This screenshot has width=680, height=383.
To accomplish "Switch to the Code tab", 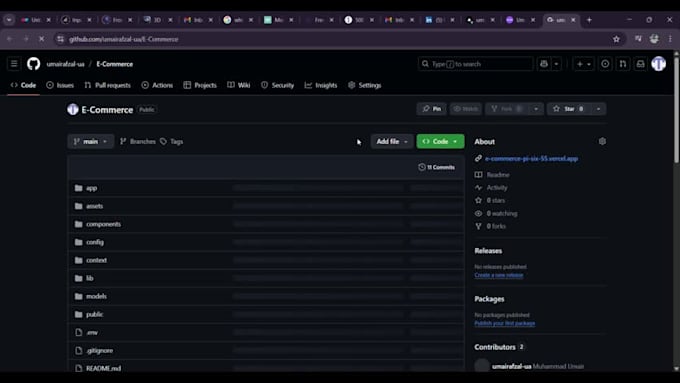I will click(23, 85).
